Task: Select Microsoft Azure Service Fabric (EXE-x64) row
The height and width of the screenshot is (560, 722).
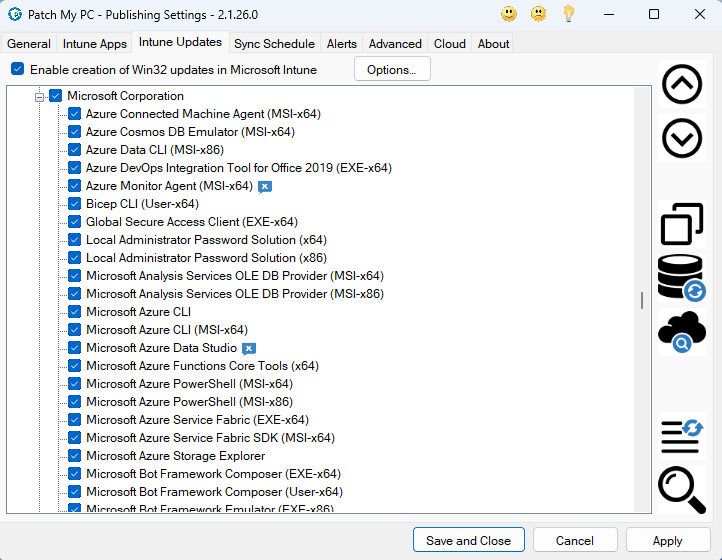Action: (197, 420)
